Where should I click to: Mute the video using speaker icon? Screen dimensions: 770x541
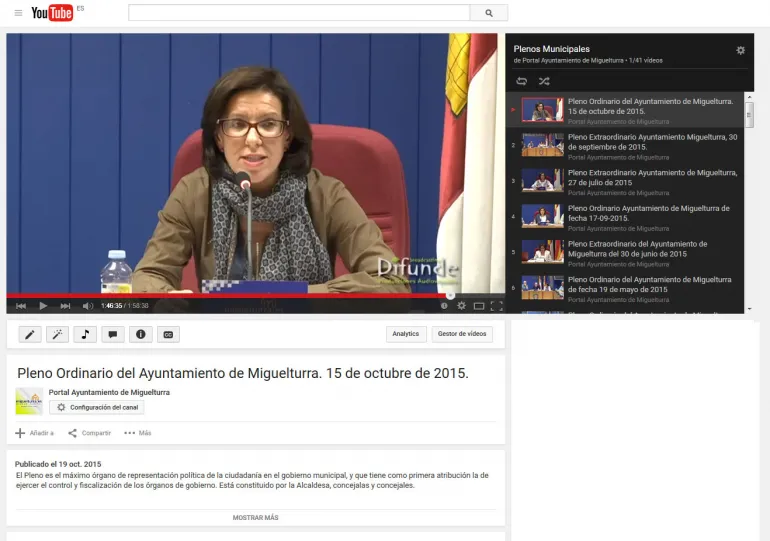[87, 306]
